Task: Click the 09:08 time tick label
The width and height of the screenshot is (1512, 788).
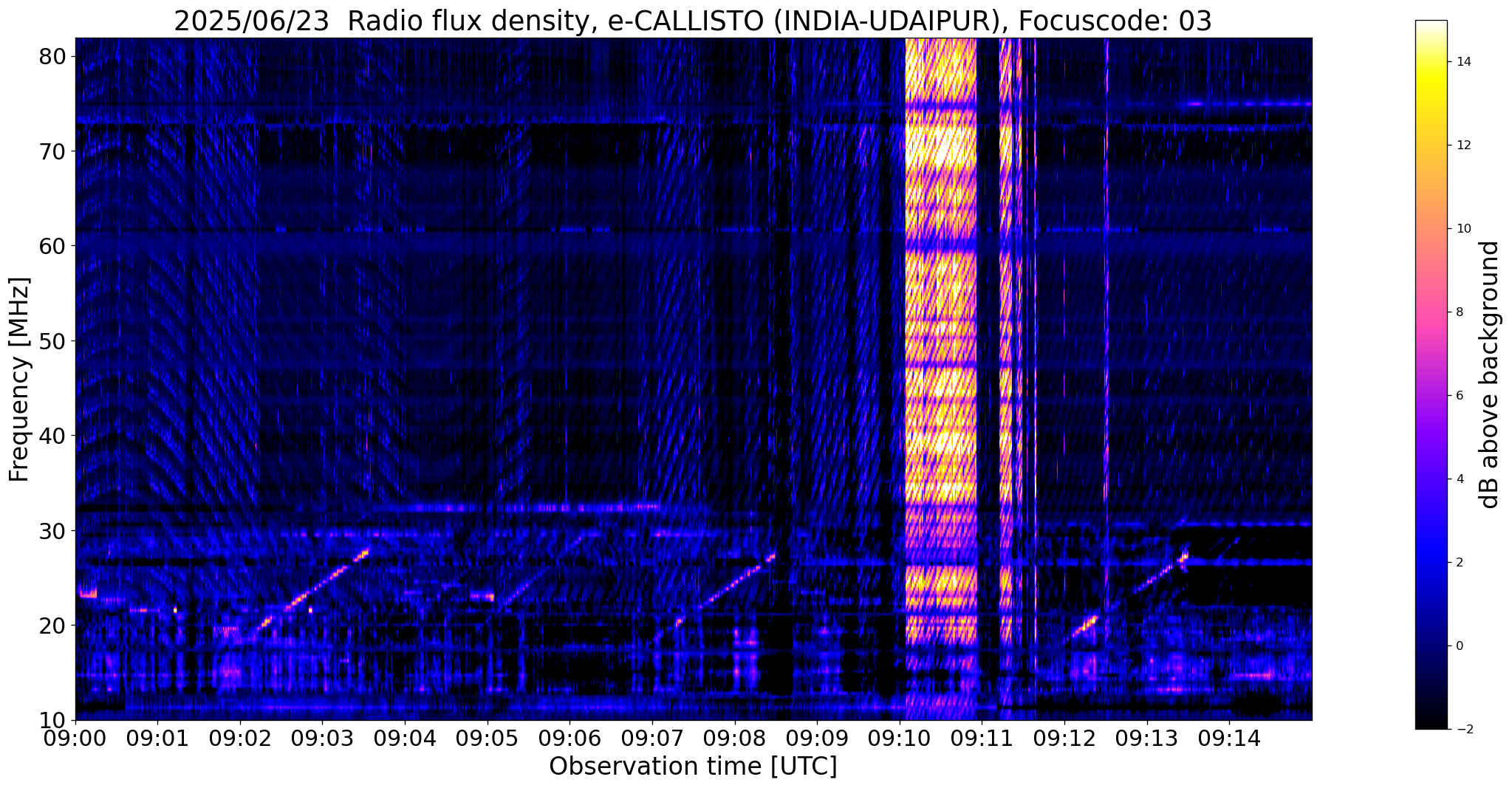Action: point(735,738)
